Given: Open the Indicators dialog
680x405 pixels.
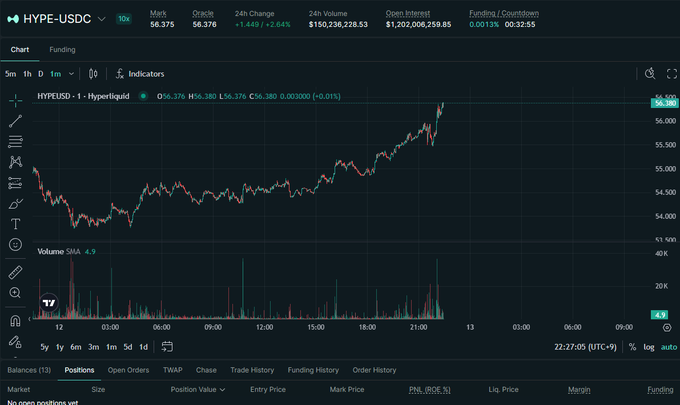Looking at the screenshot, I should [140, 74].
